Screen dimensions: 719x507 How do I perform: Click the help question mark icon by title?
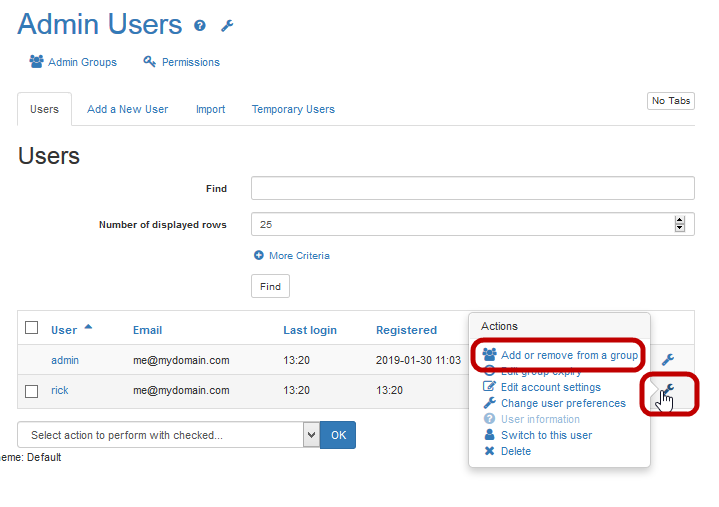[200, 26]
